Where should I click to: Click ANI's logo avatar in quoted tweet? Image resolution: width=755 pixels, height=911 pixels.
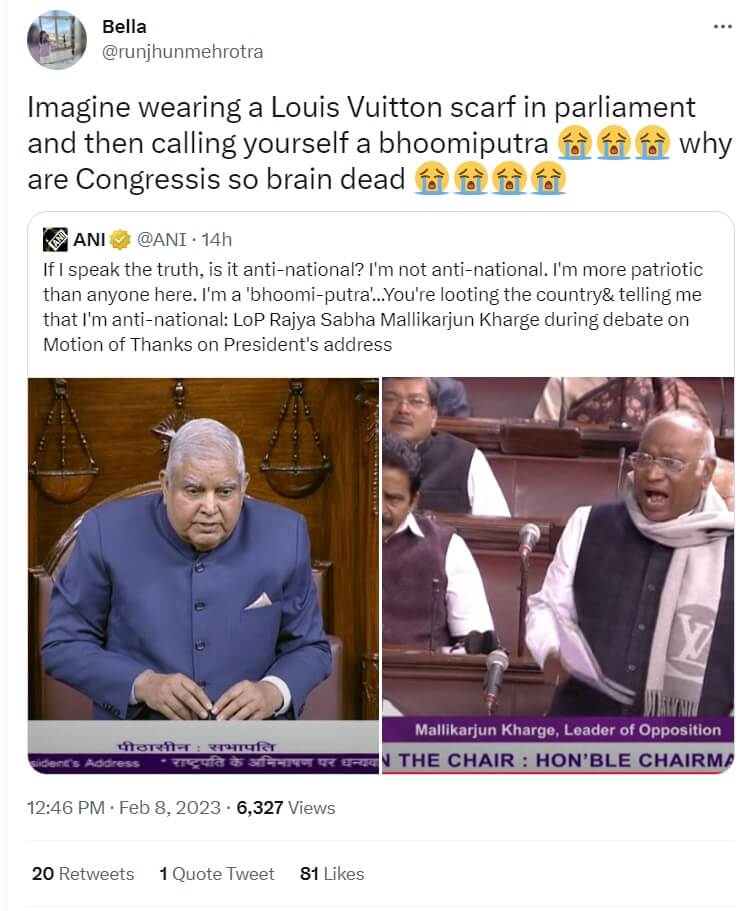click(55, 239)
